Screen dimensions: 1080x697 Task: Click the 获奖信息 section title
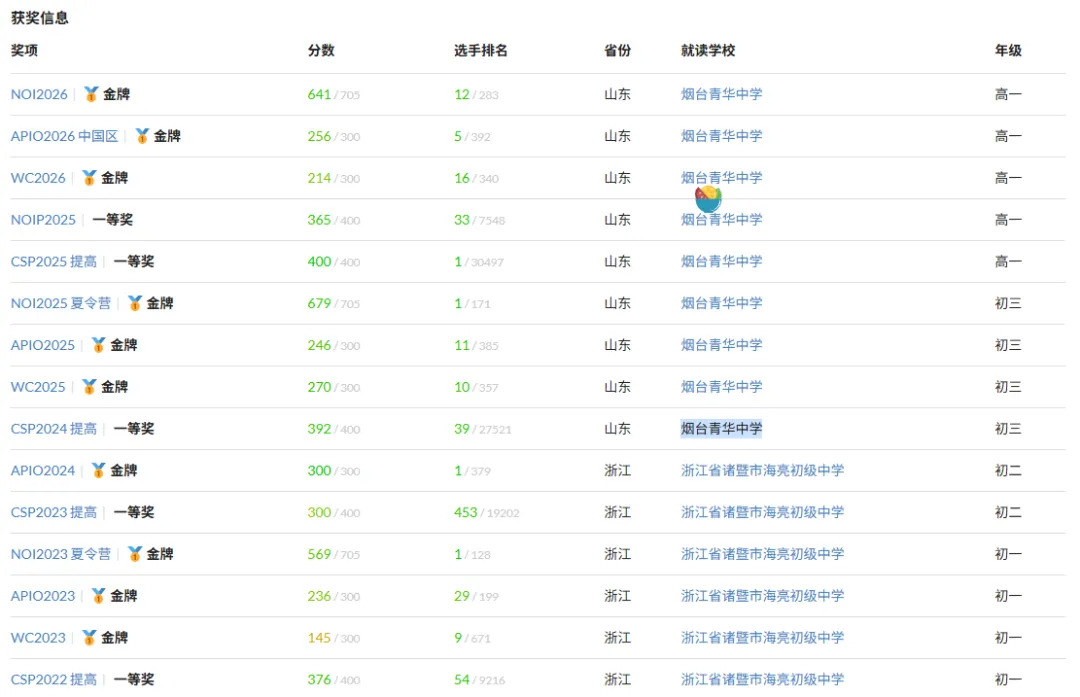[39, 18]
